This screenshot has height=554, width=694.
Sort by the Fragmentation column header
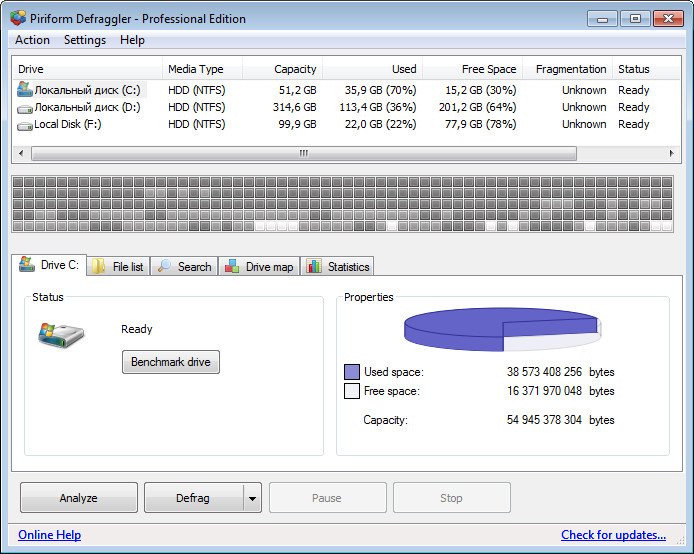click(x=567, y=69)
